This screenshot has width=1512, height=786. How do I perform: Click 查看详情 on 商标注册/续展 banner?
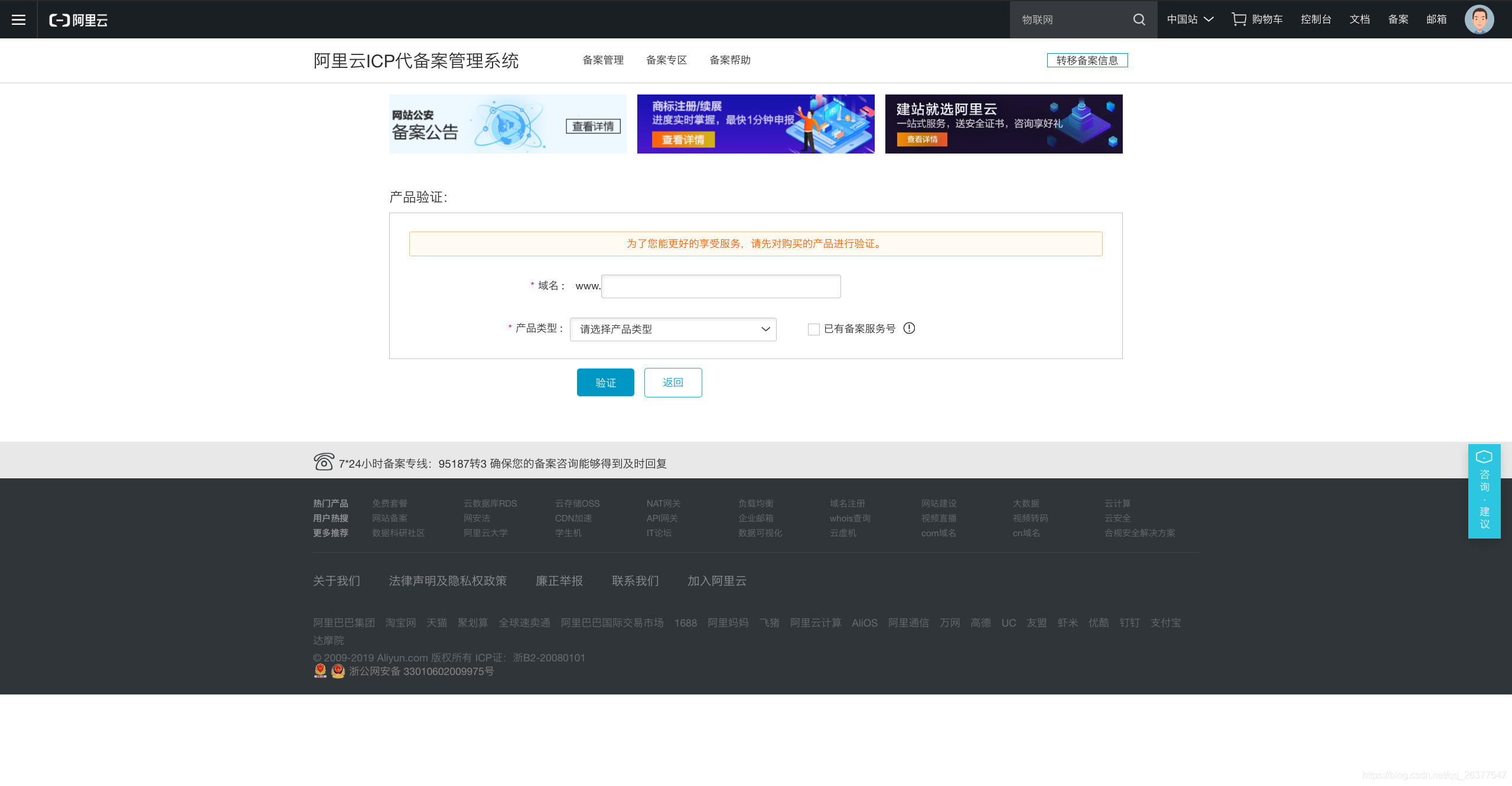coord(683,139)
